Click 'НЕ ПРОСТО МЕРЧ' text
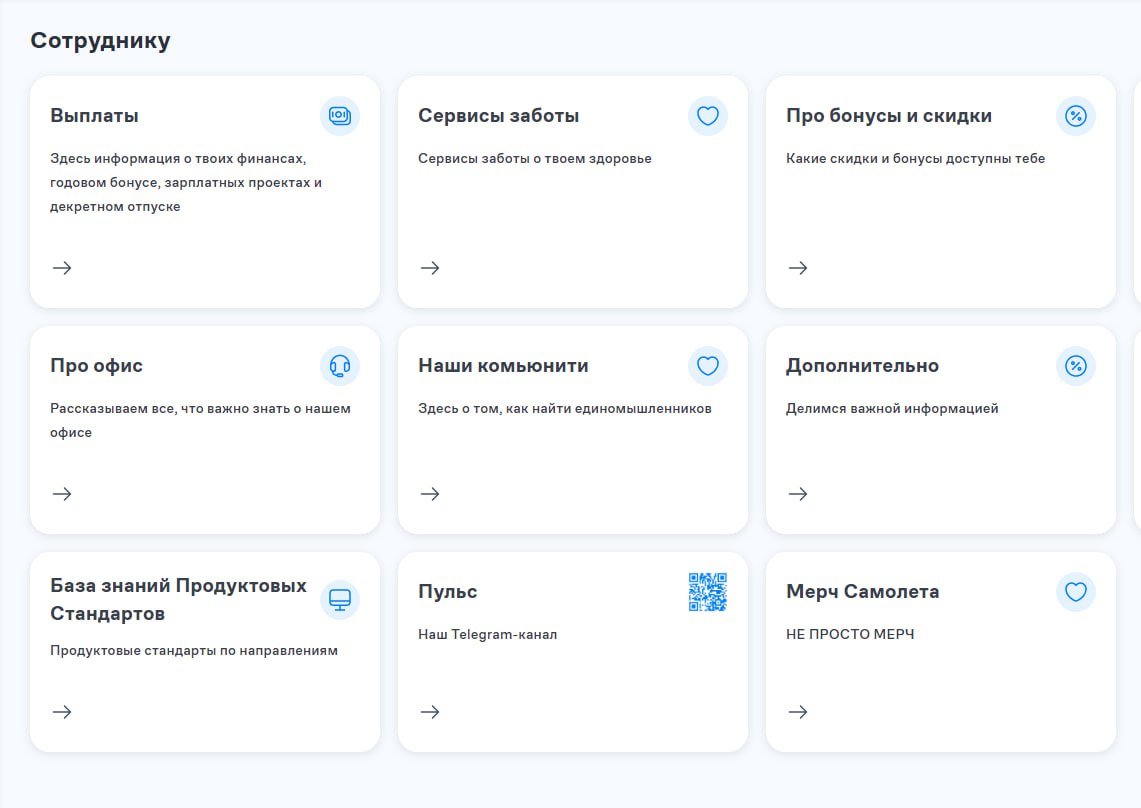Image resolution: width=1141 pixels, height=808 pixels. click(850, 634)
